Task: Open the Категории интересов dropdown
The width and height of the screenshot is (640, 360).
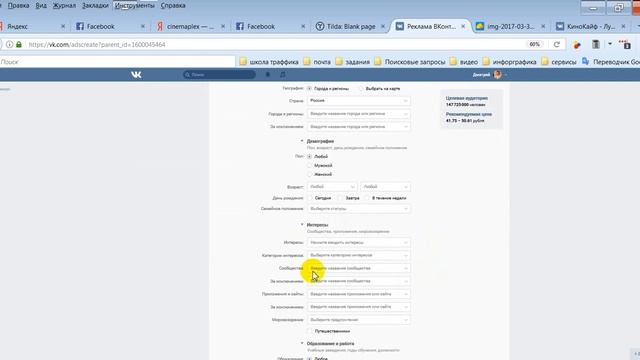Action: (359, 255)
